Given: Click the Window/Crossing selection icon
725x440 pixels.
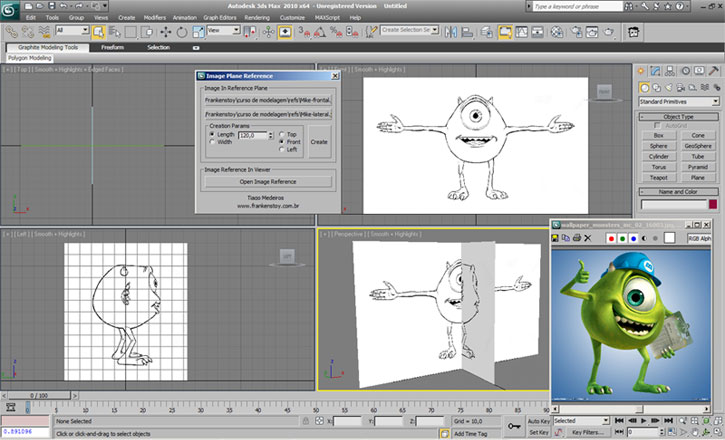Looking at the screenshot, I should 147,32.
